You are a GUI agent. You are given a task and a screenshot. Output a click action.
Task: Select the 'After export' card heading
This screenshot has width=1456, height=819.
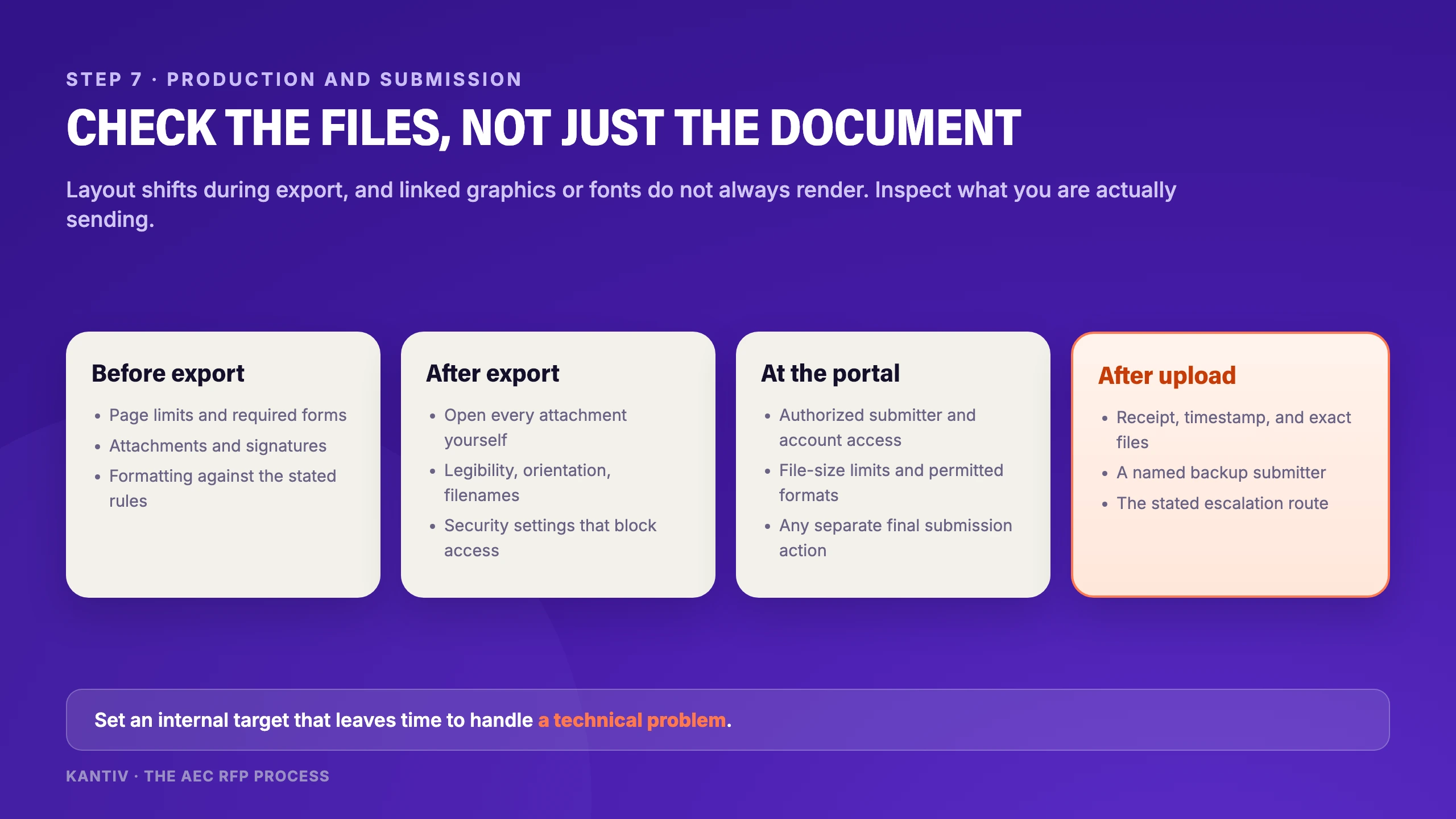(x=493, y=373)
